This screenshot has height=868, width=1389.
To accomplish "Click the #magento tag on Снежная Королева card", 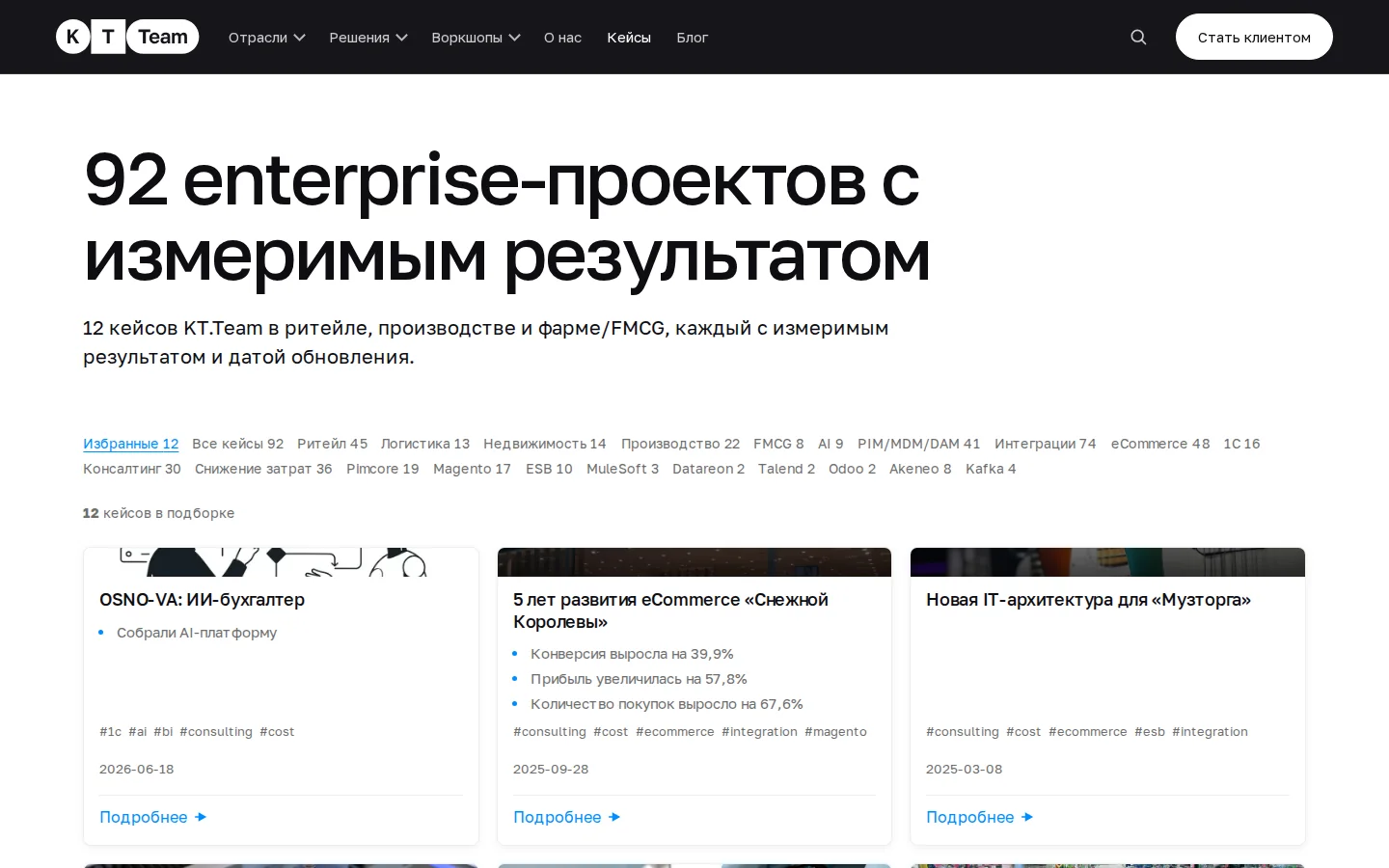I will point(835,732).
